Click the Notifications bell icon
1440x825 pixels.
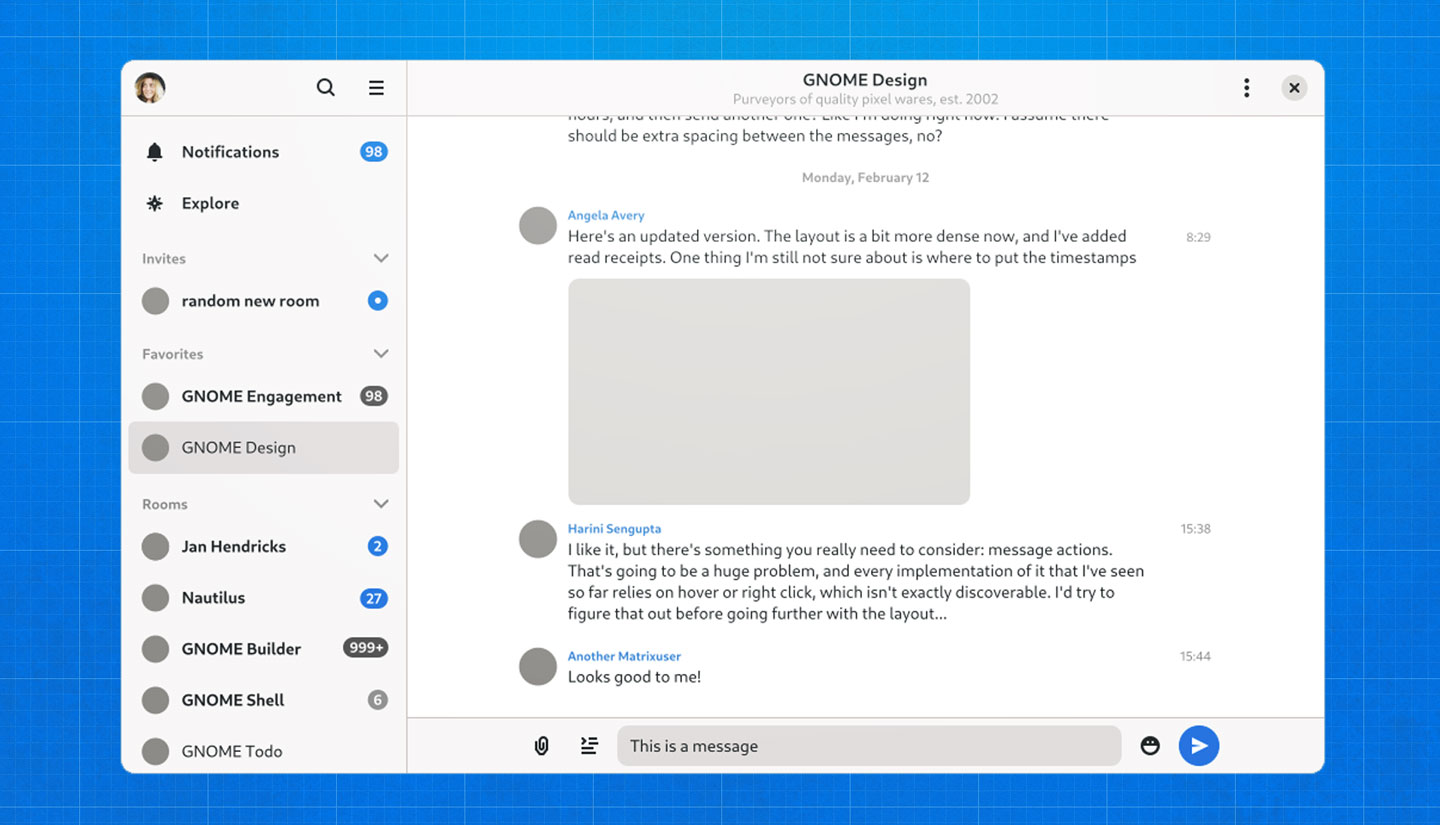tap(155, 151)
